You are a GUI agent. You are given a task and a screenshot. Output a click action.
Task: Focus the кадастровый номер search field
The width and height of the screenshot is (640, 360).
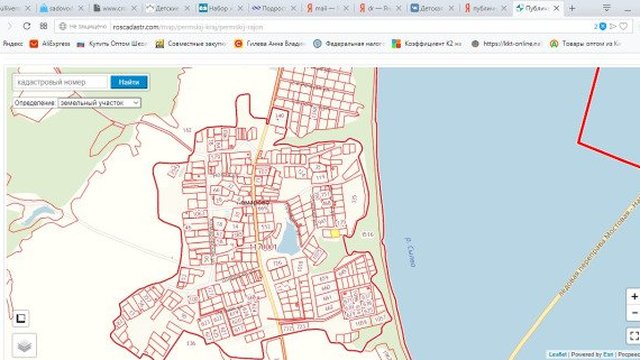coord(60,82)
